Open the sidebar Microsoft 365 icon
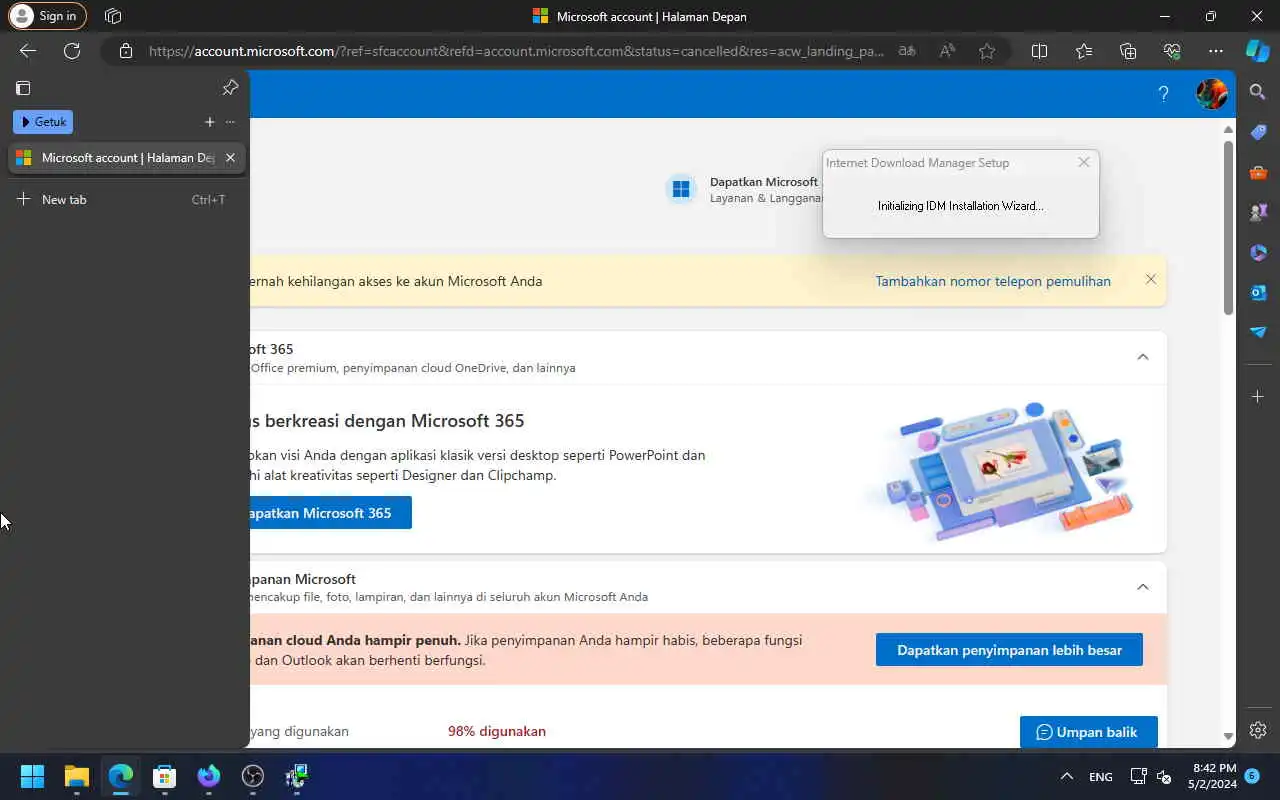1280x800 pixels. pos(1258,252)
